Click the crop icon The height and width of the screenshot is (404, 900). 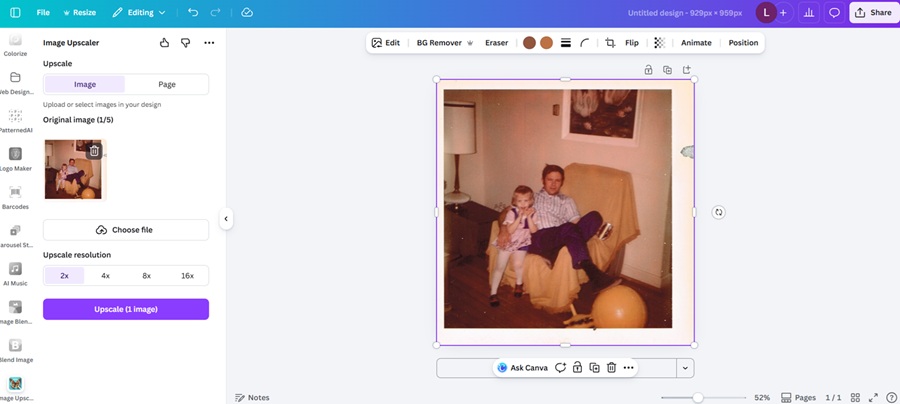pyautogui.click(x=610, y=42)
